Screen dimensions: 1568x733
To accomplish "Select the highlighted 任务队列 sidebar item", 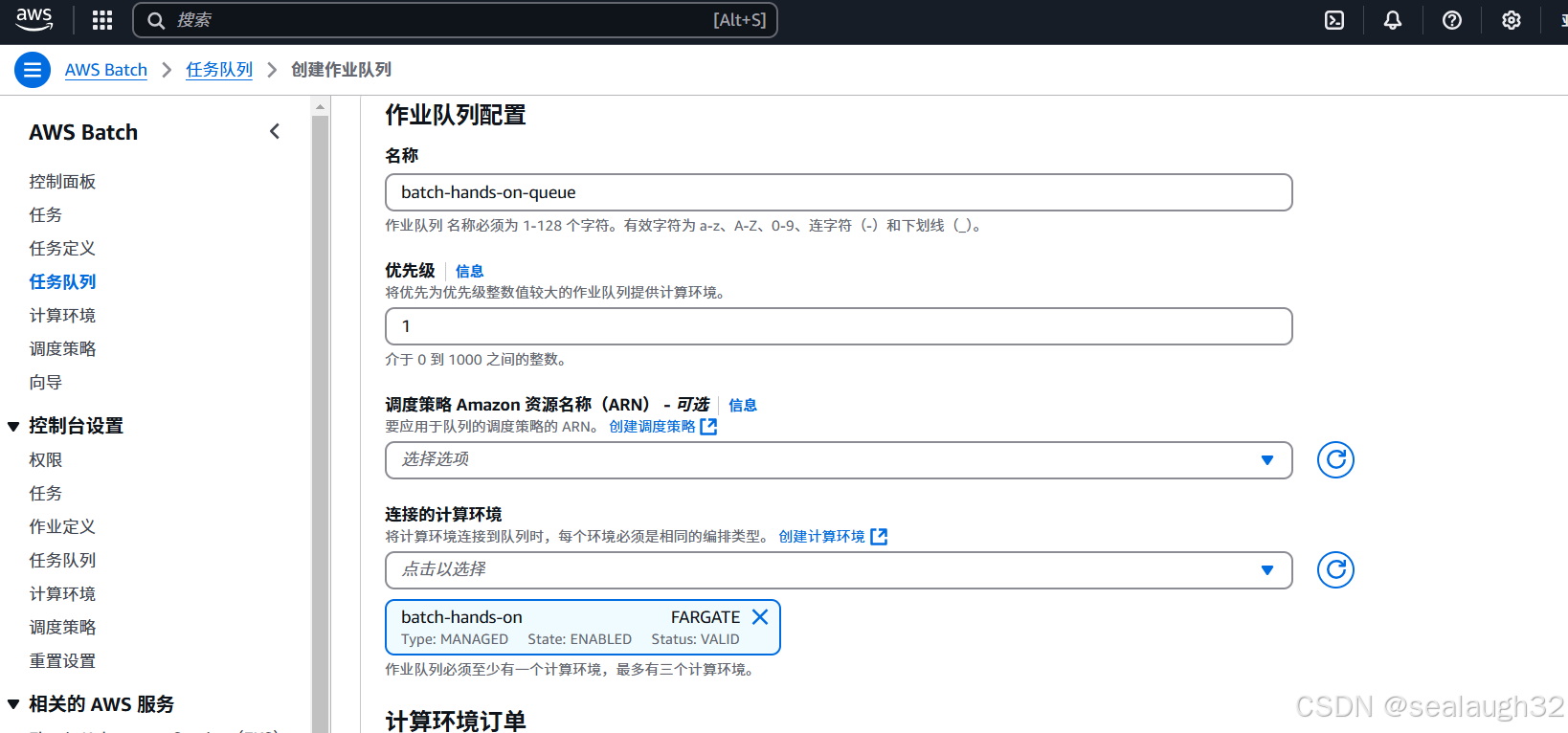I will click(62, 282).
